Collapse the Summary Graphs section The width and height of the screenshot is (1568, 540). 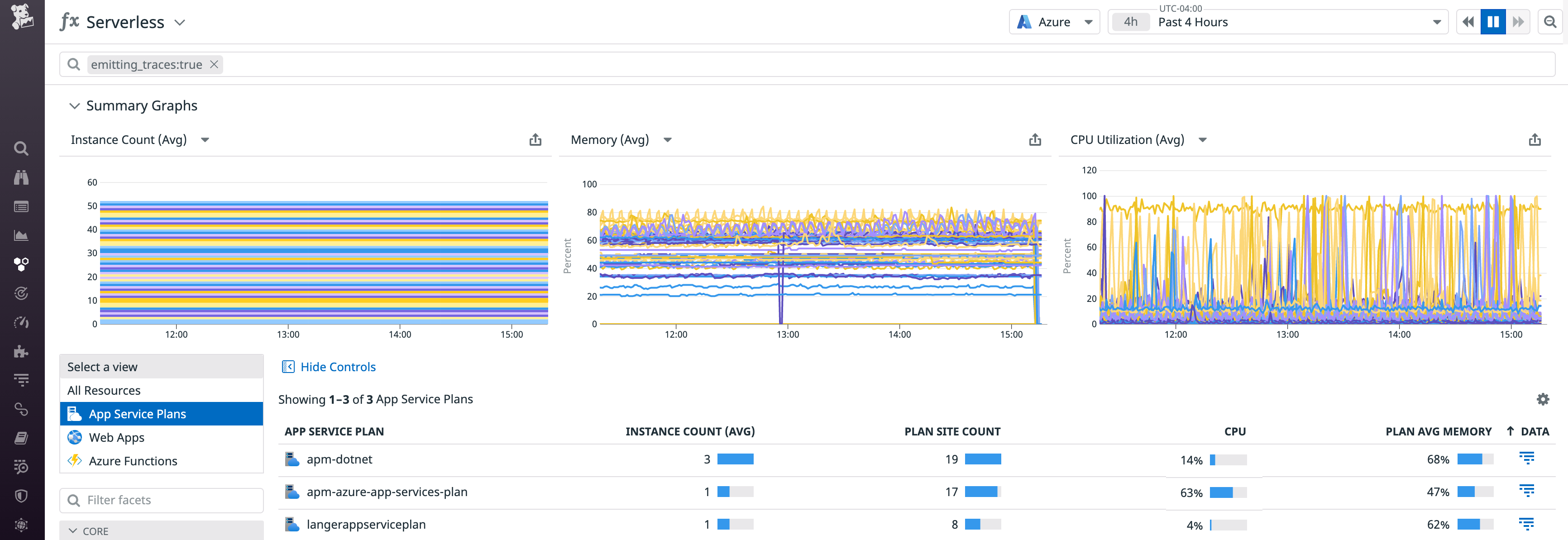coord(74,105)
